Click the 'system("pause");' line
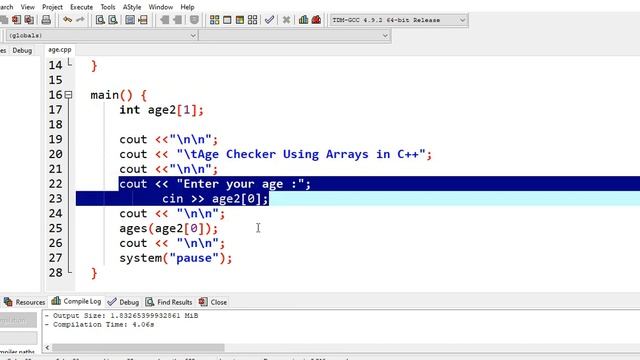The image size is (640, 360). pos(176,258)
